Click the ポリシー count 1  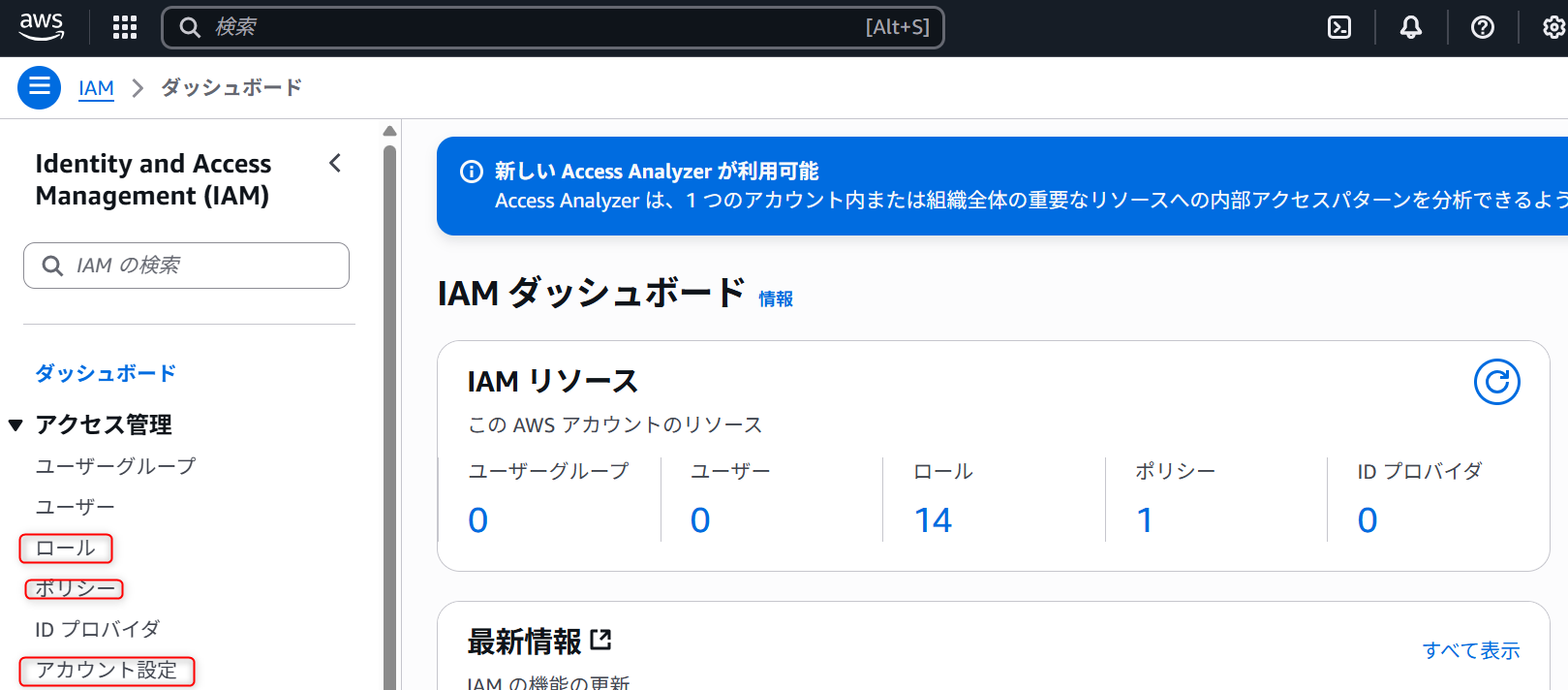tap(1145, 520)
